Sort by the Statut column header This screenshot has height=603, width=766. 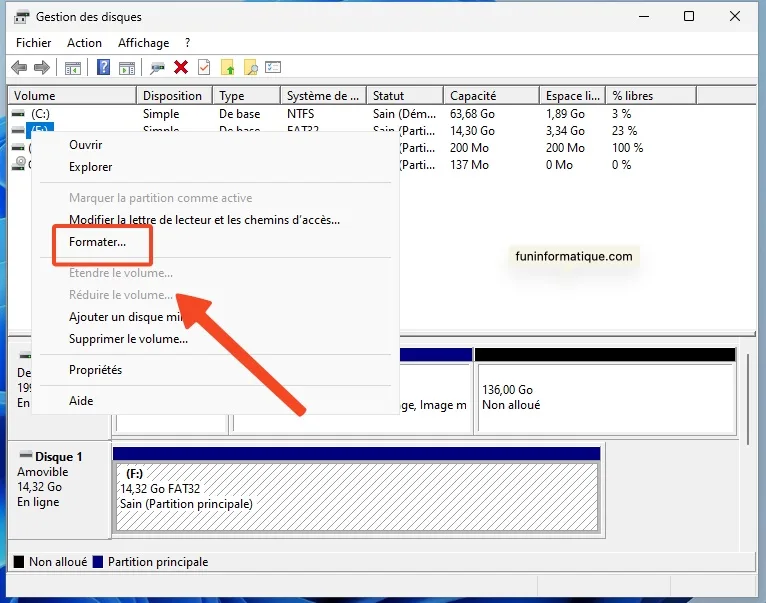point(405,96)
